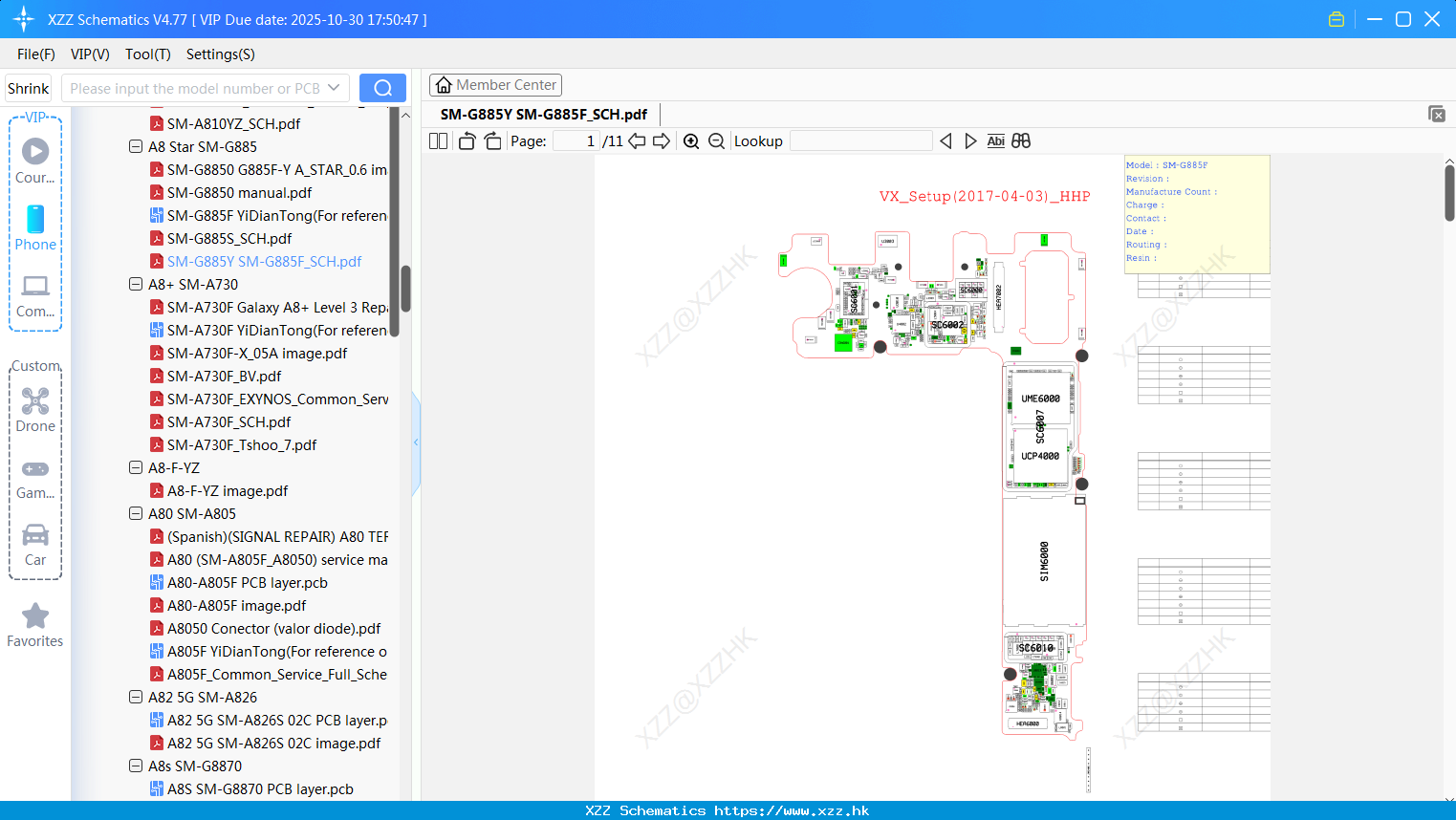This screenshot has width=1456, height=820.
Task: Open the A80-A805F PCB layer.pcb file
Action: 248,583
